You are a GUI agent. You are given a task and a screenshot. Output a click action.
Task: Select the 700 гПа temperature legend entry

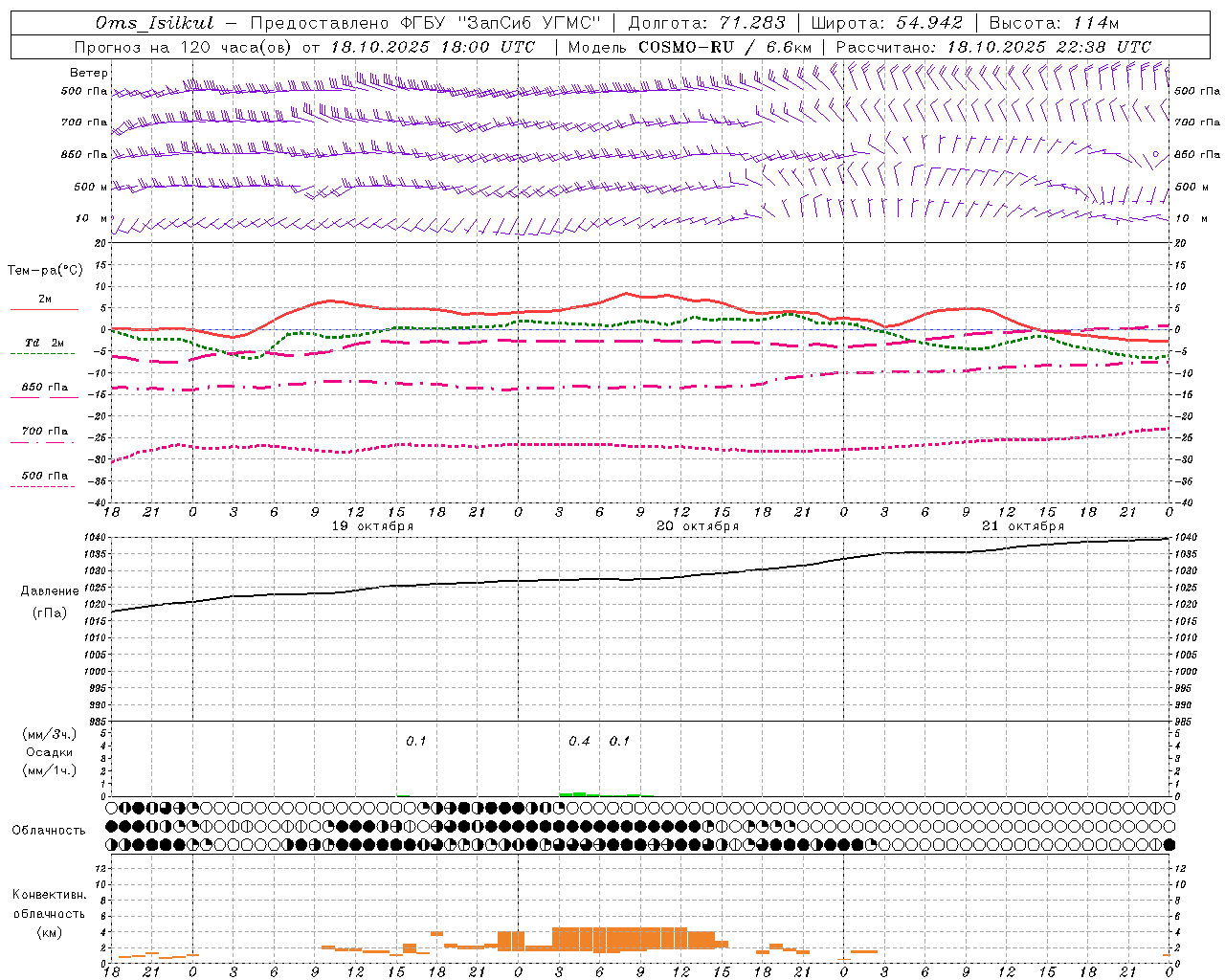pos(45,432)
